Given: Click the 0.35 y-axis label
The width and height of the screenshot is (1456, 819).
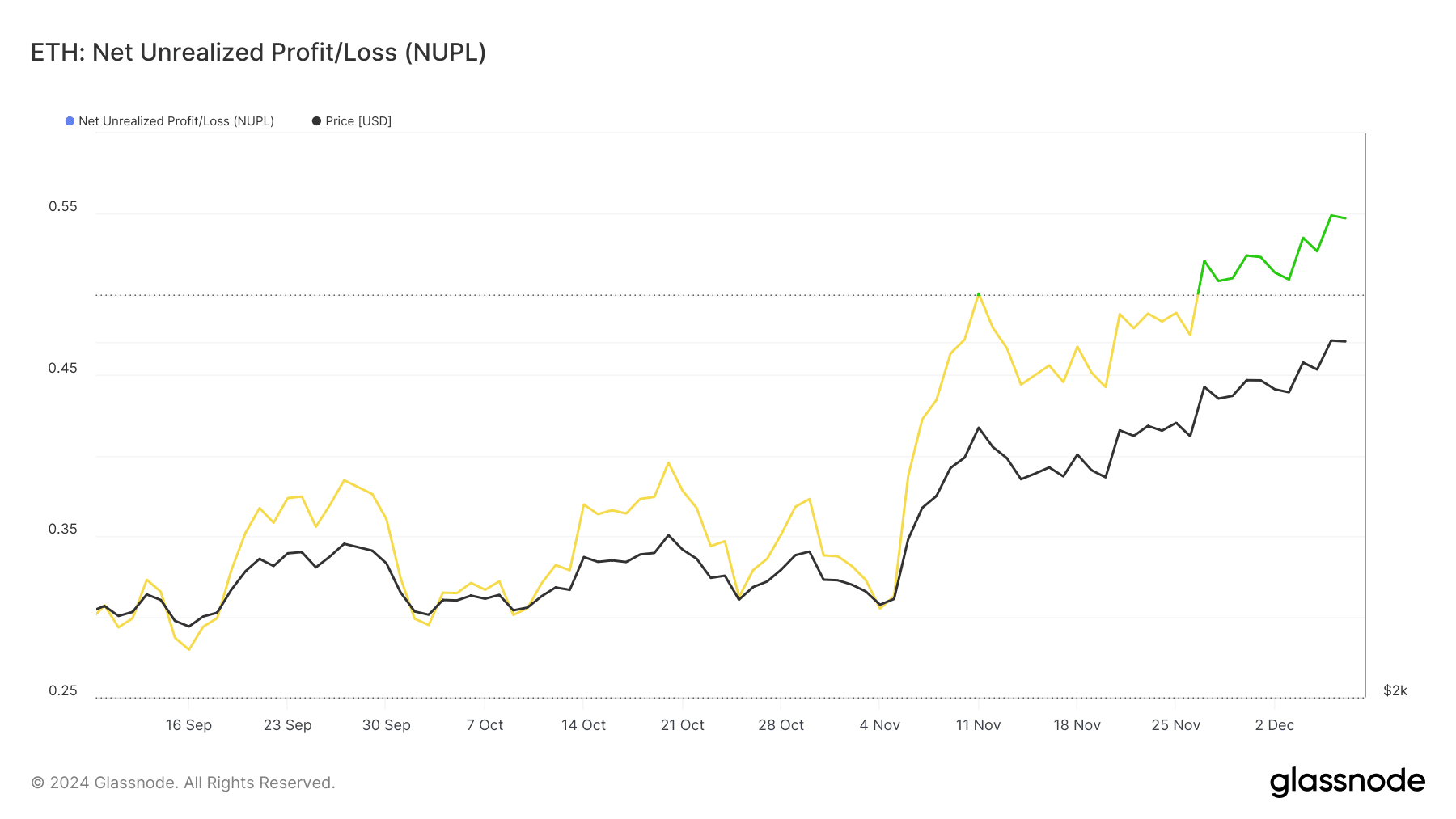Looking at the screenshot, I should (x=63, y=529).
